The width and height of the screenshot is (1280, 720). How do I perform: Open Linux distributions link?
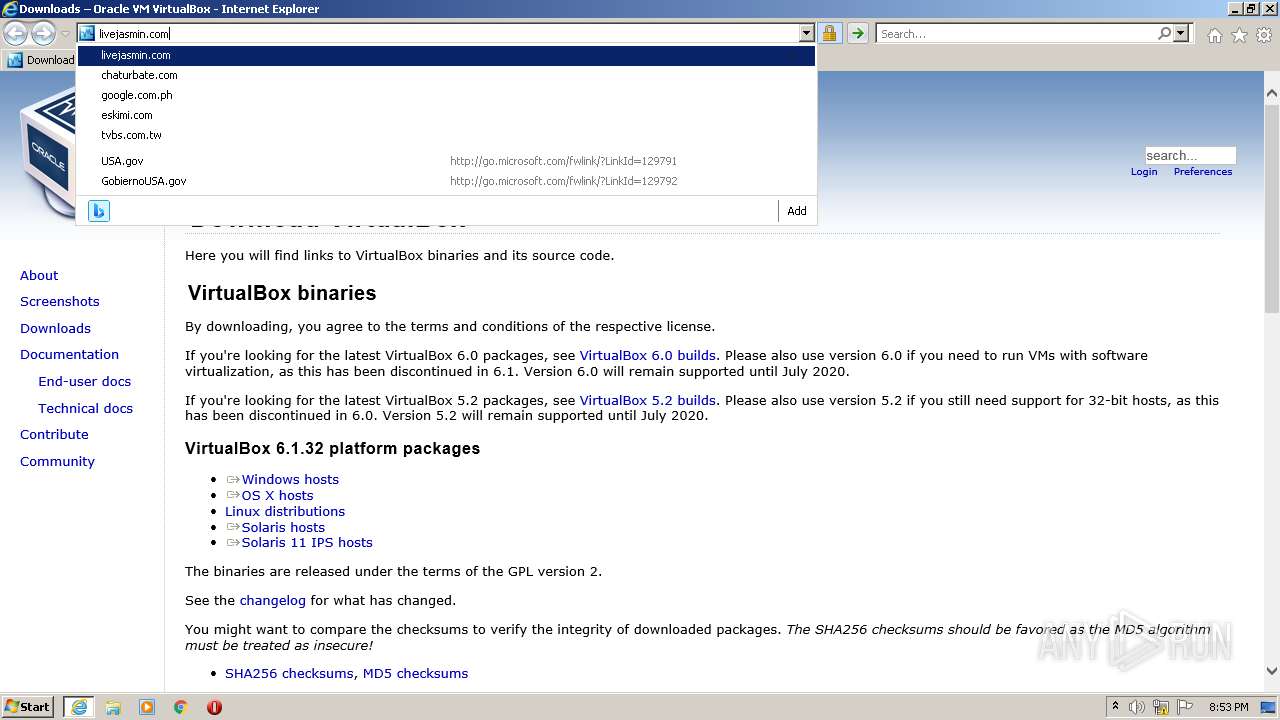(285, 511)
